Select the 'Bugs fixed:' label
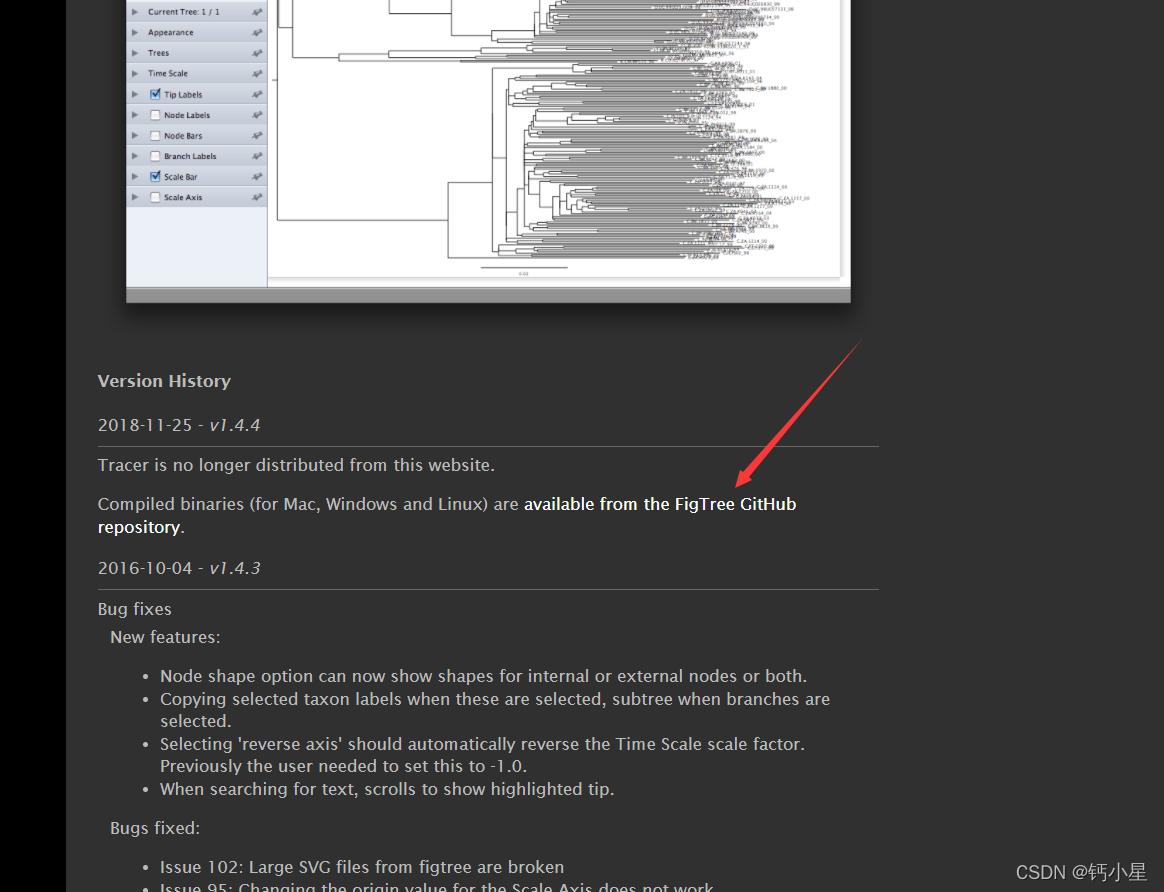The image size is (1164, 892). pos(155,828)
